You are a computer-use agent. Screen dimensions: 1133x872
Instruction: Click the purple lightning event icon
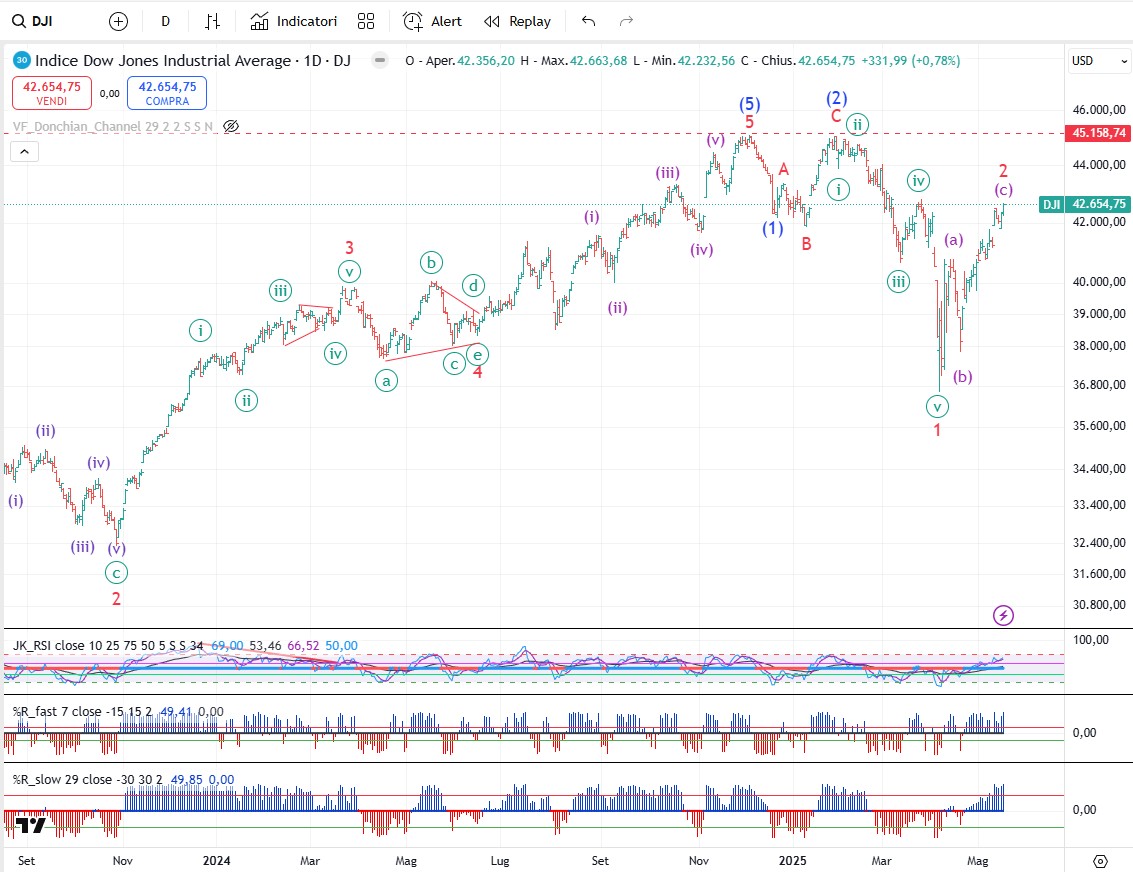click(1003, 616)
